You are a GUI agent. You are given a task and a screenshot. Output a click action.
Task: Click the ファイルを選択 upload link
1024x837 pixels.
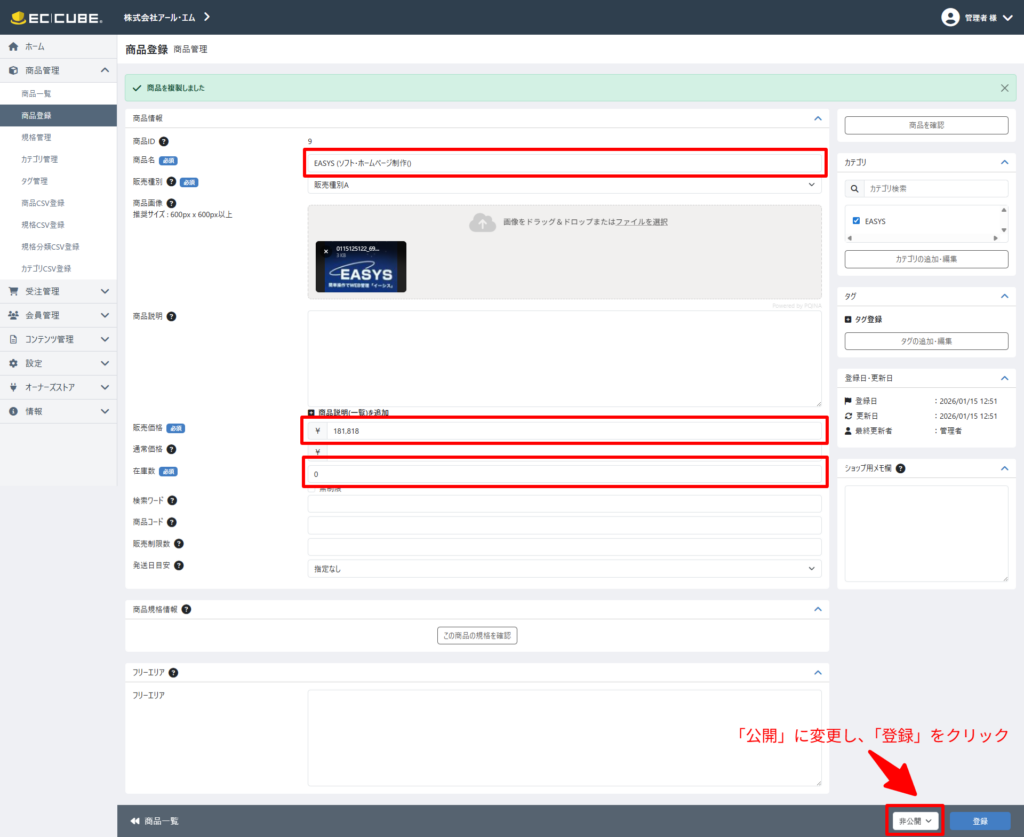point(641,222)
